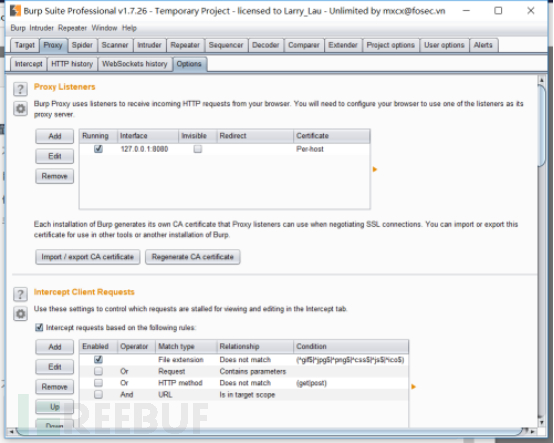Click vertical scrollbar up arrow
Viewport: 554px width, 443px height.
pyautogui.click(x=541, y=80)
